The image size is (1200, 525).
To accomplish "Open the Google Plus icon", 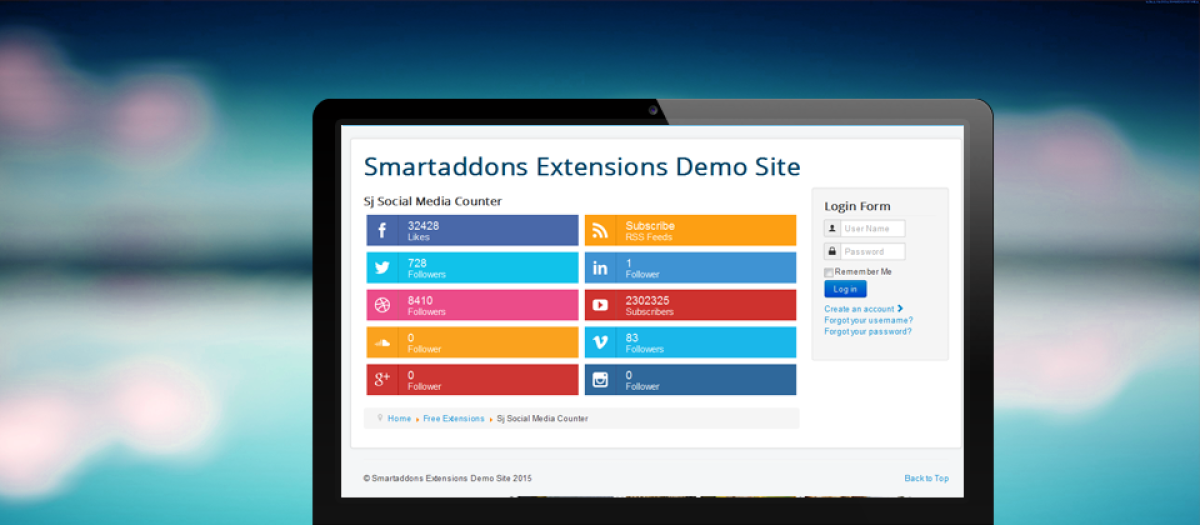I will (382, 380).
